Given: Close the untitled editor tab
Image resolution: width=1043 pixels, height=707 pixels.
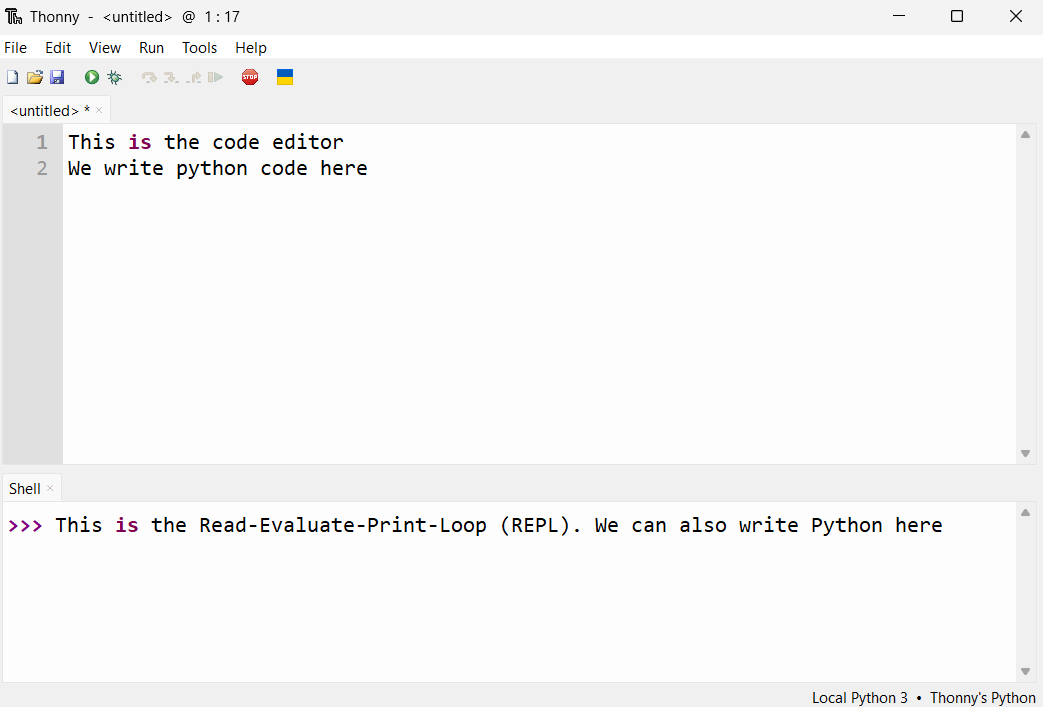Looking at the screenshot, I should [98, 110].
